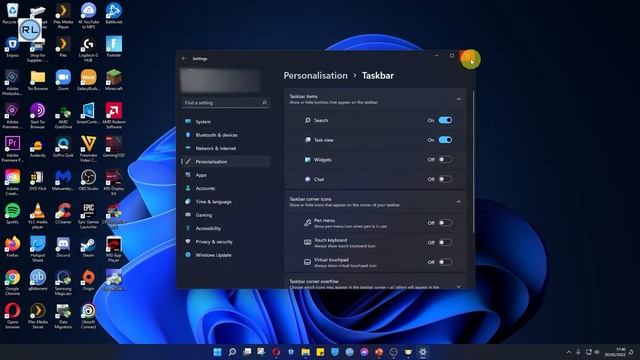Select the Logitech G HUB desktop icon
640x360 pixels.
88,49
